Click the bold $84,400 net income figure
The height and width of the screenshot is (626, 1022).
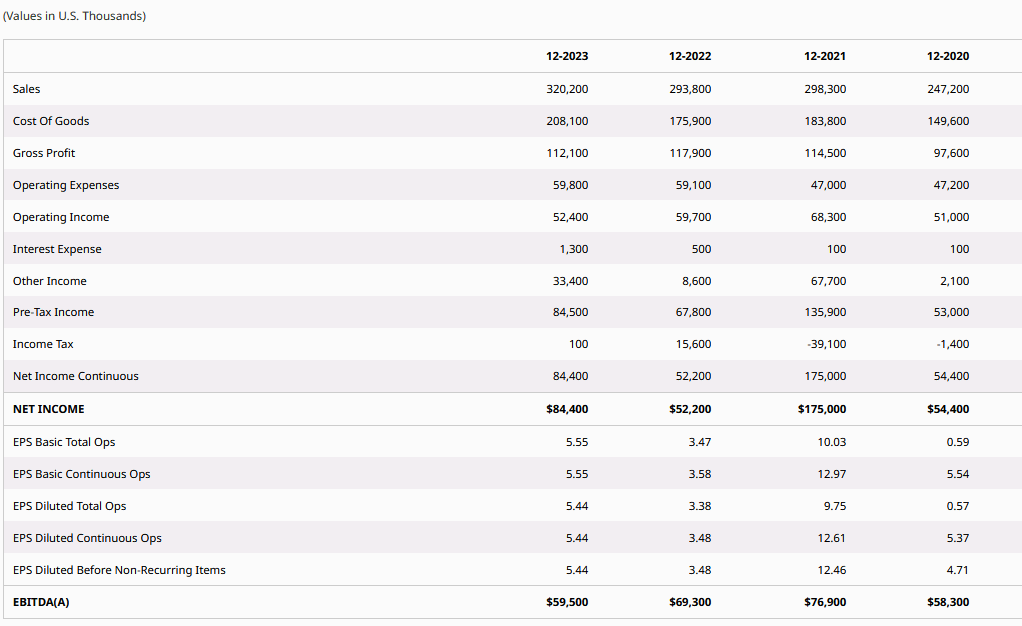tap(567, 409)
